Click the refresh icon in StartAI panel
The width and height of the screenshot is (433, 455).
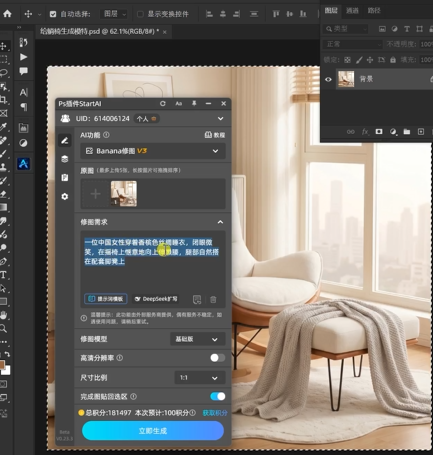point(163,104)
